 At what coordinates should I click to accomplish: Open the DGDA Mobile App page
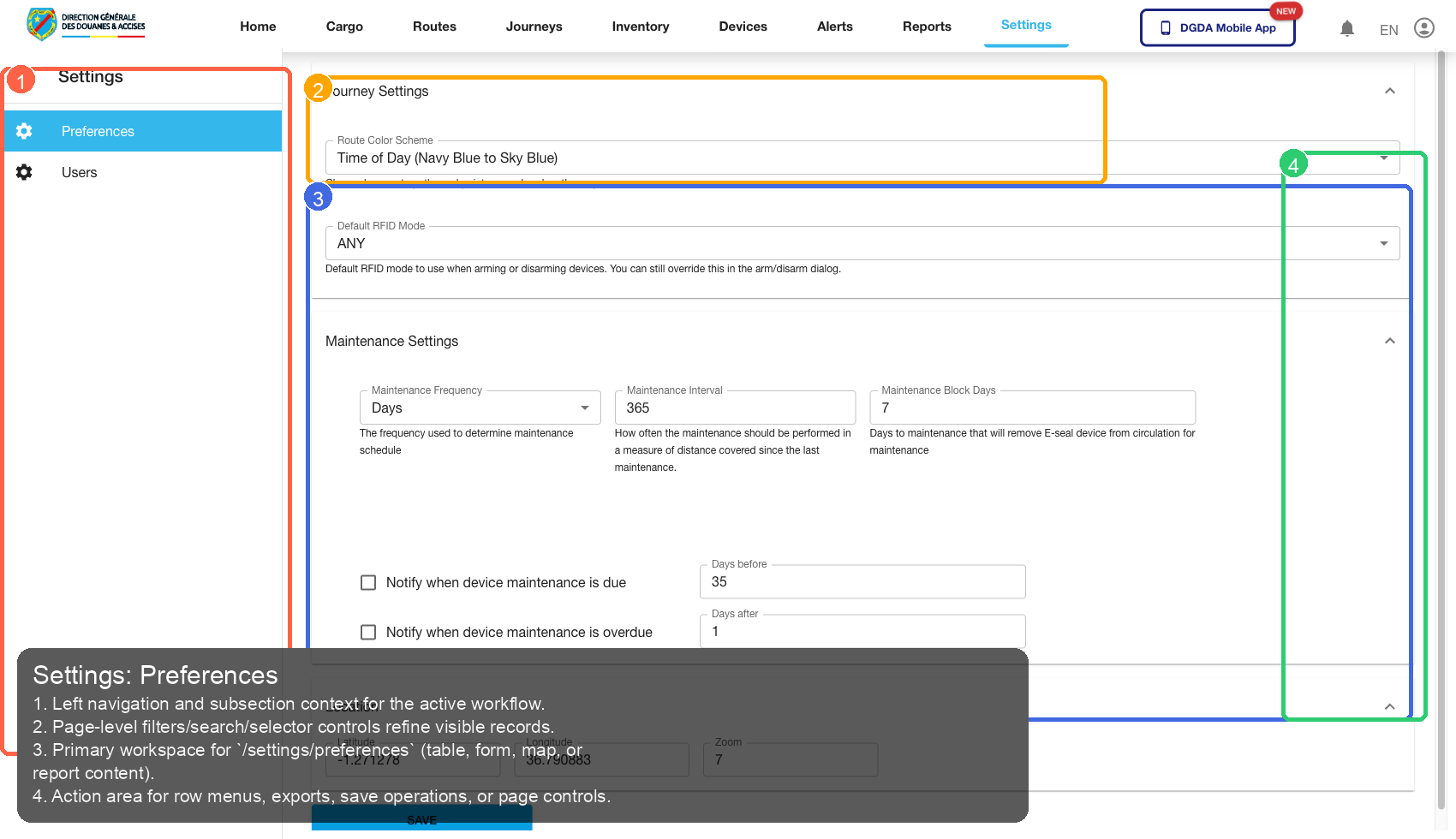point(1218,27)
